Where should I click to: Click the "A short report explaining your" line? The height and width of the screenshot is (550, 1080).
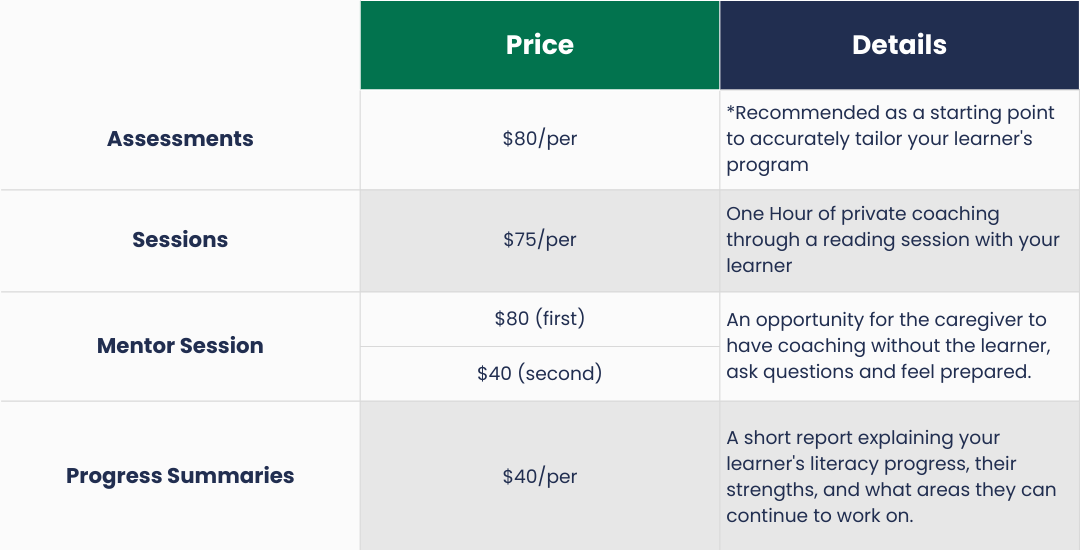coord(863,438)
